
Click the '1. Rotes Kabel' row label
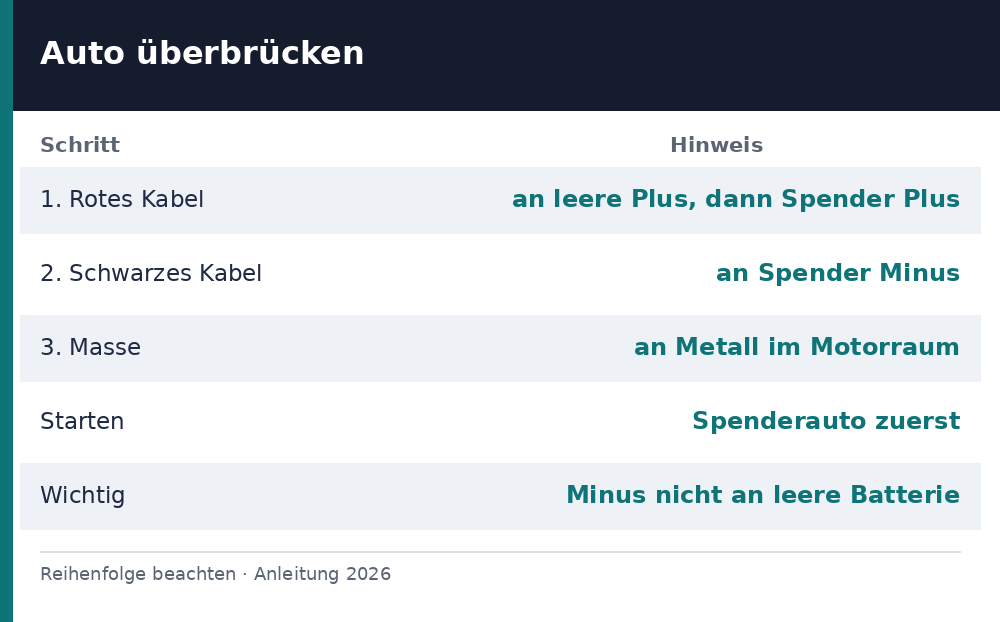(x=122, y=199)
